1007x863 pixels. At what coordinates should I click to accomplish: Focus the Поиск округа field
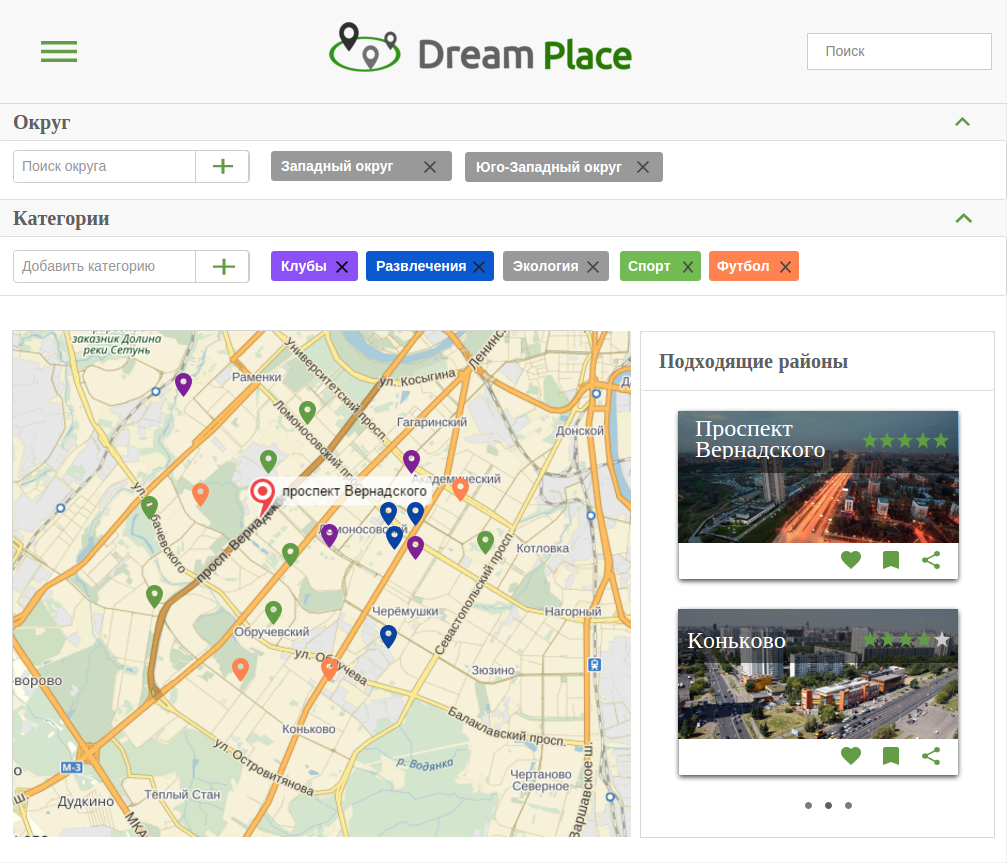(x=104, y=166)
